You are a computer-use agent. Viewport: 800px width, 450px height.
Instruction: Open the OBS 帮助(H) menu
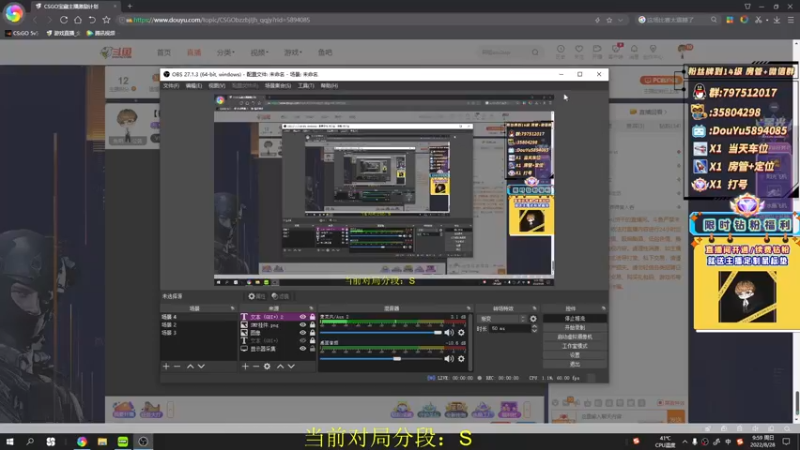[x=329, y=86]
